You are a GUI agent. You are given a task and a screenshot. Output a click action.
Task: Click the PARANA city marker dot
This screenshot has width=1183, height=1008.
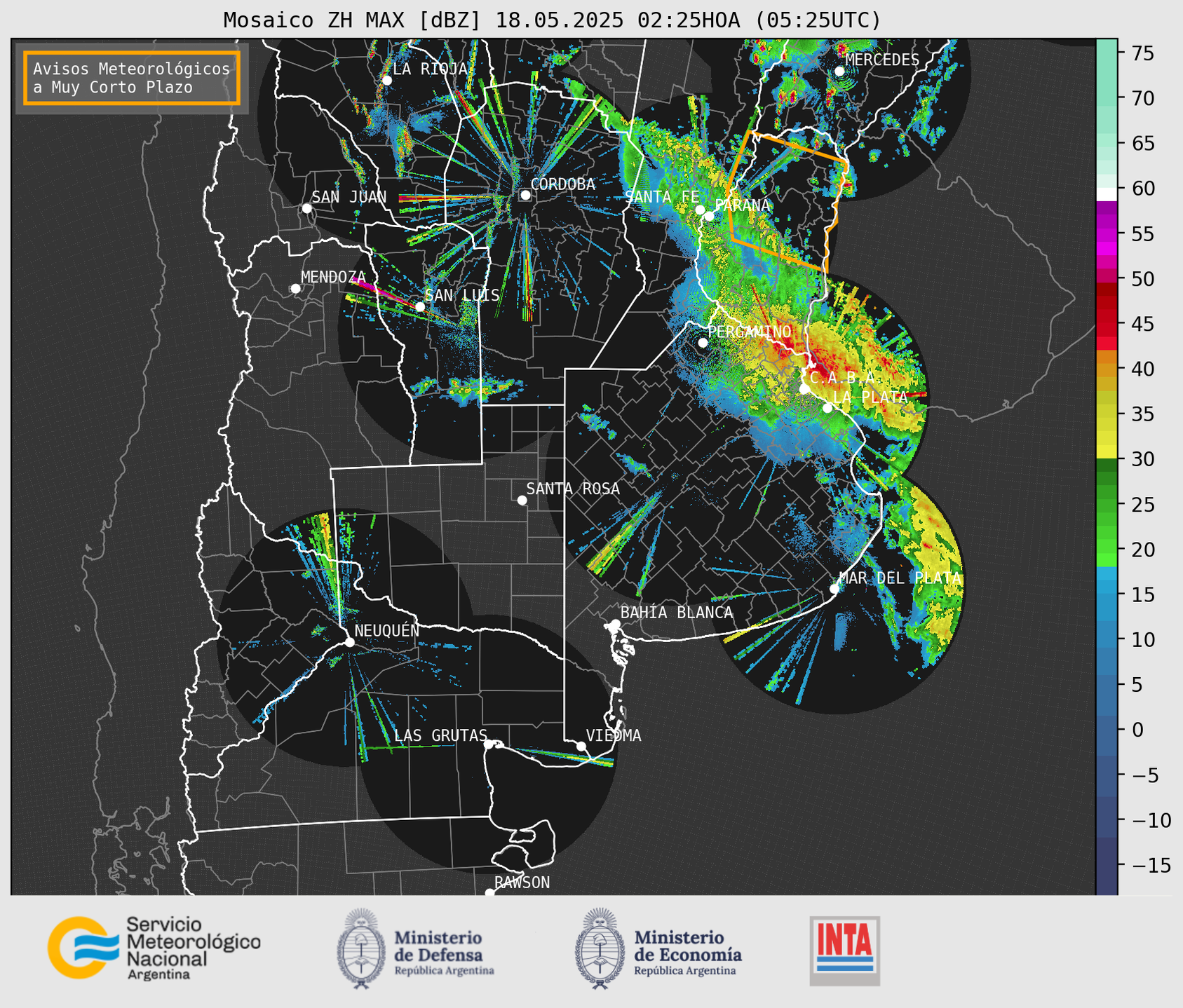pyautogui.click(x=709, y=216)
